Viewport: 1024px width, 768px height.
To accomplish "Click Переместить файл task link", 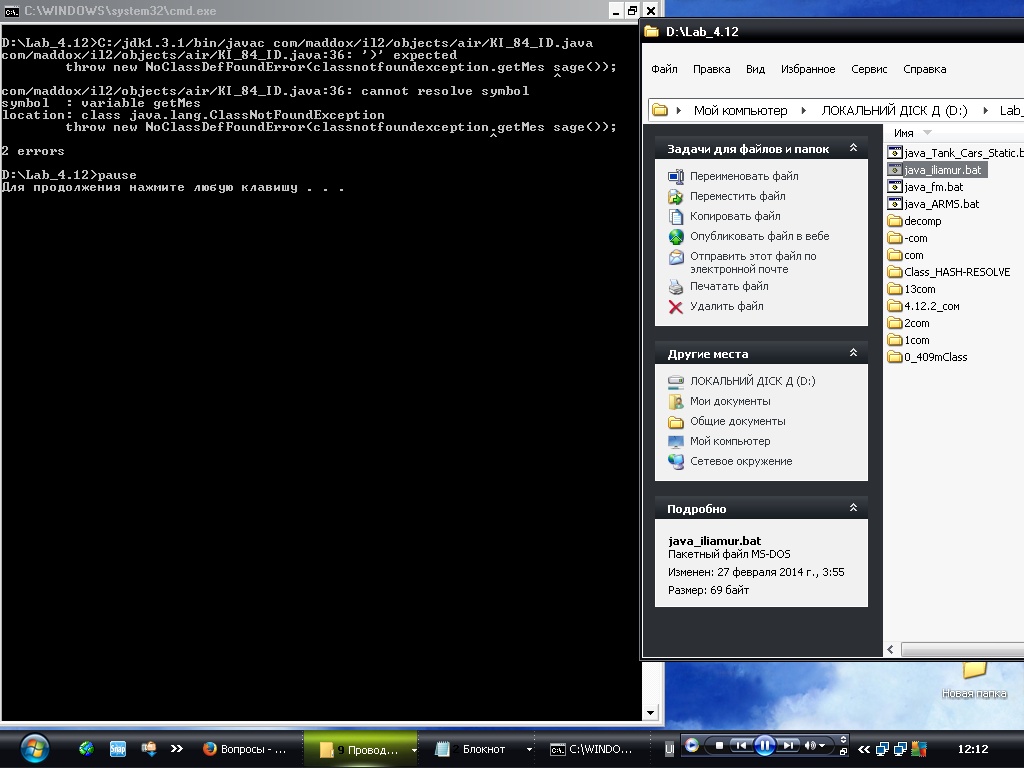I will pyautogui.click(x=737, y=196).
